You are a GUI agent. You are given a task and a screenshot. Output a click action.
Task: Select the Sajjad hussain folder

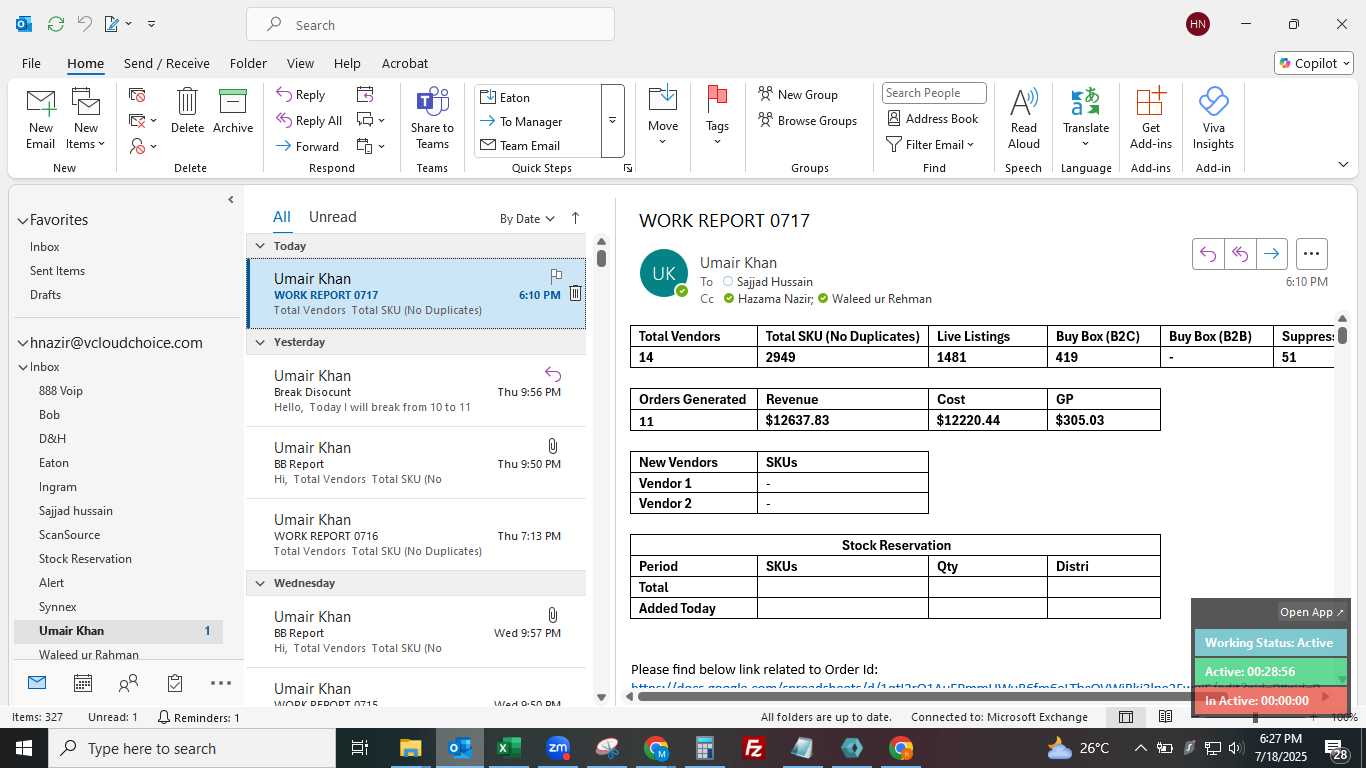75,511
